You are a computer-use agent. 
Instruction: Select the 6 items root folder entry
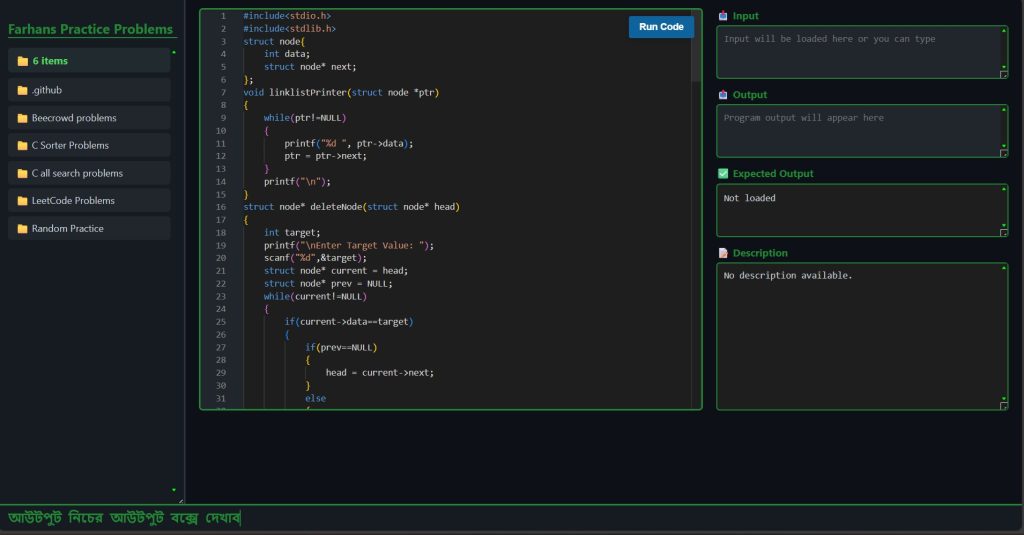[50, 61]
